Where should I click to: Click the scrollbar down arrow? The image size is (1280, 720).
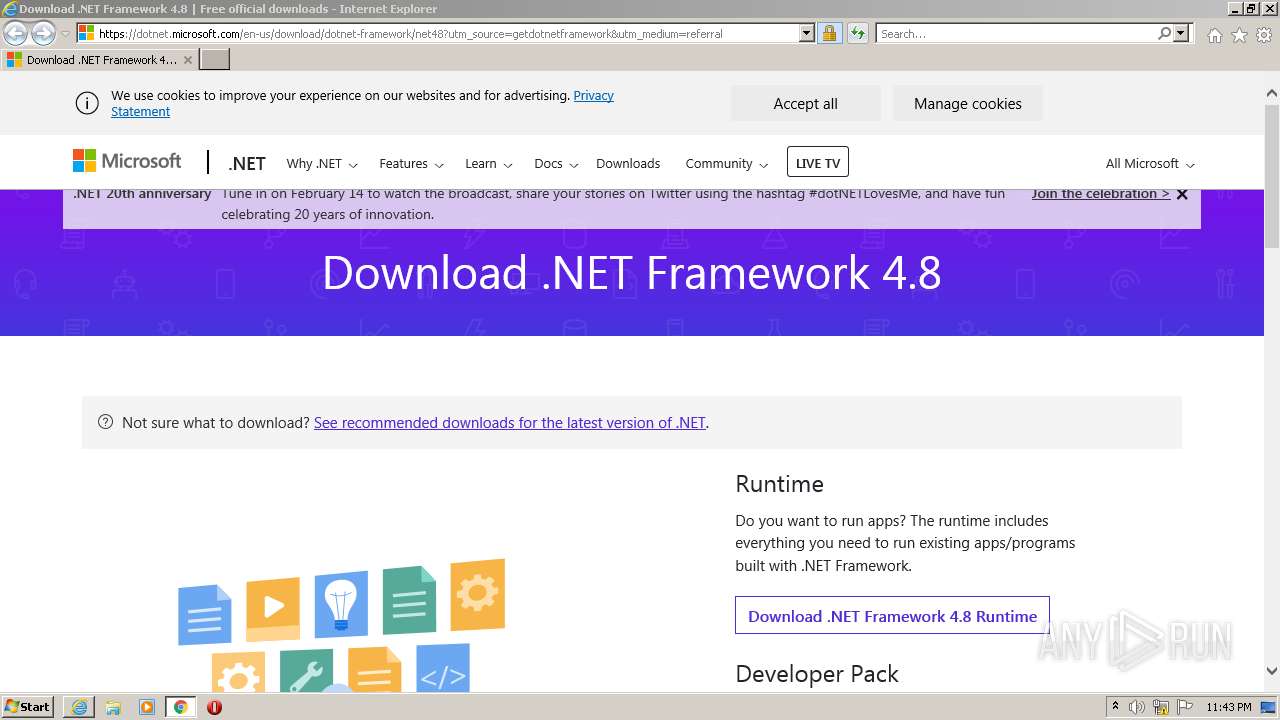coord(1272,672)
